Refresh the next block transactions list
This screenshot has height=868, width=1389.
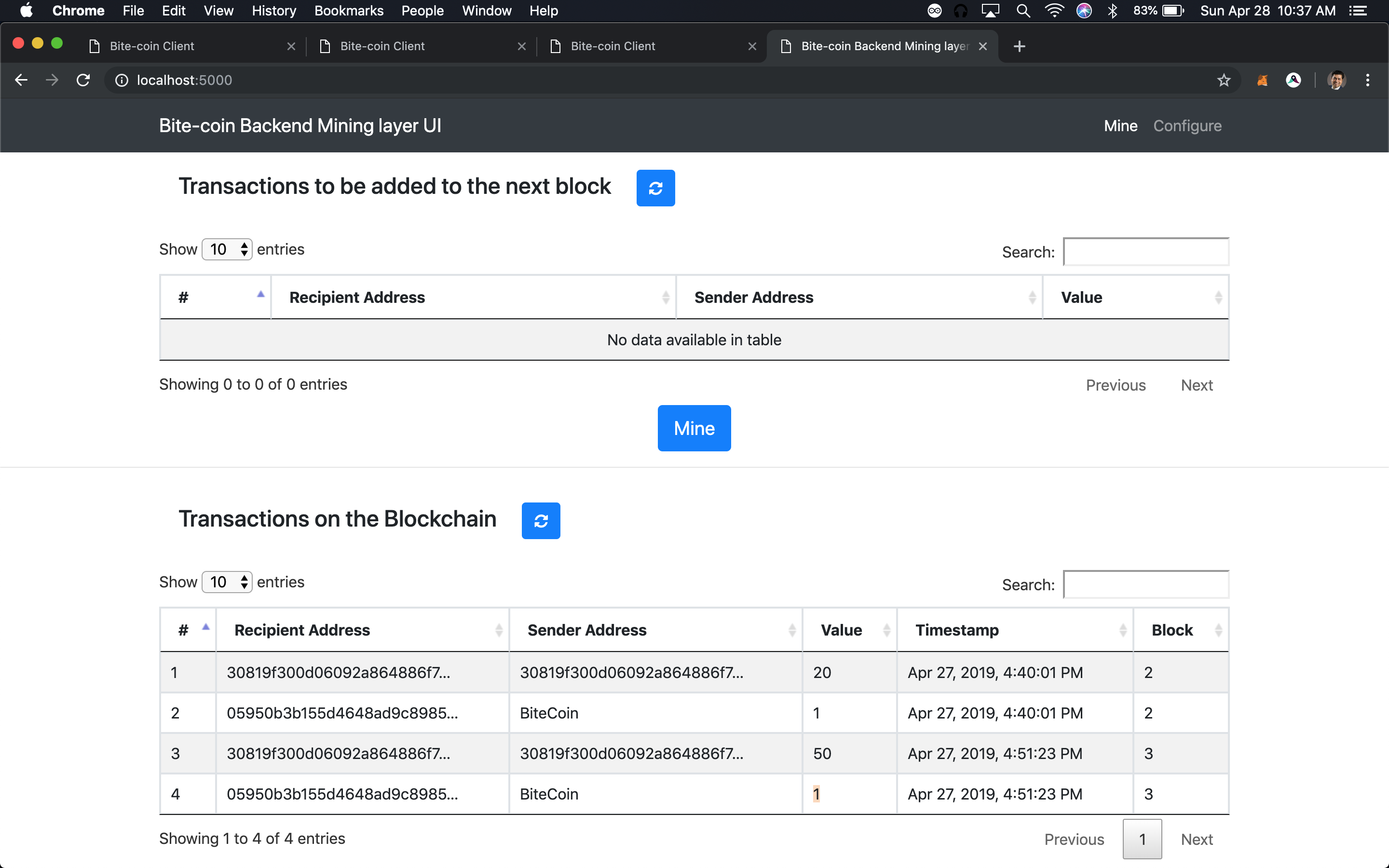click(655, 188)
